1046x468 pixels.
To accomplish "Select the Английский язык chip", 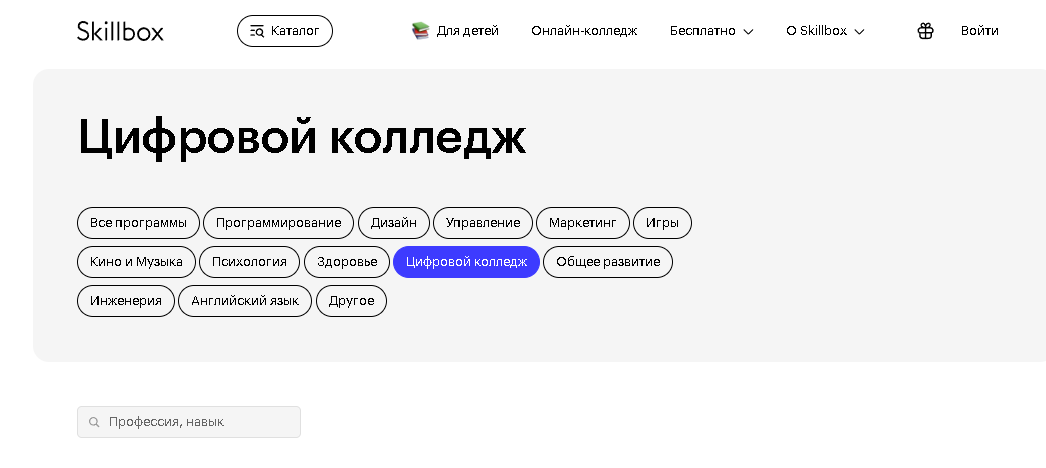I will (245, 301).
